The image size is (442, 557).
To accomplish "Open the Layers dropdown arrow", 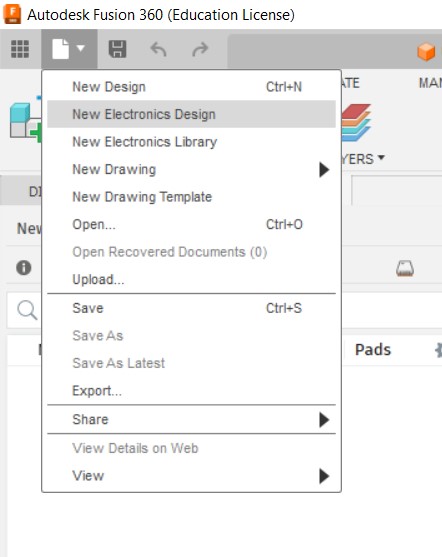I will (x=381, y=157).
